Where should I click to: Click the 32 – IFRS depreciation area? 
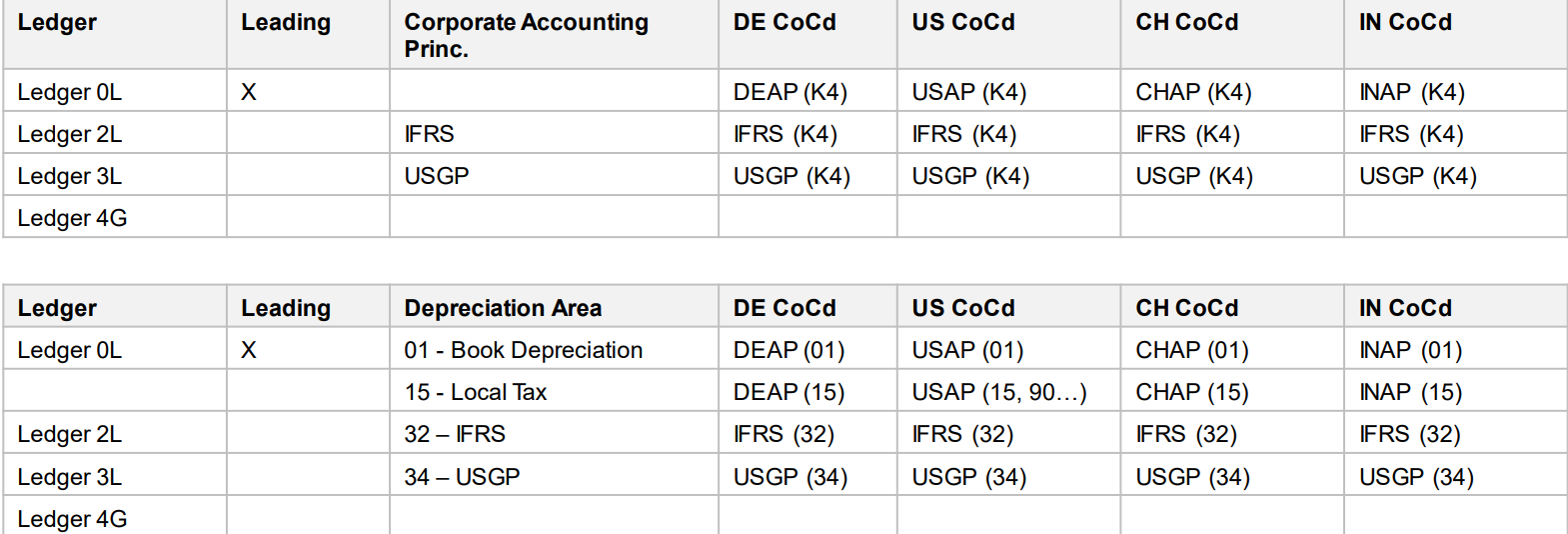point(455,434)
